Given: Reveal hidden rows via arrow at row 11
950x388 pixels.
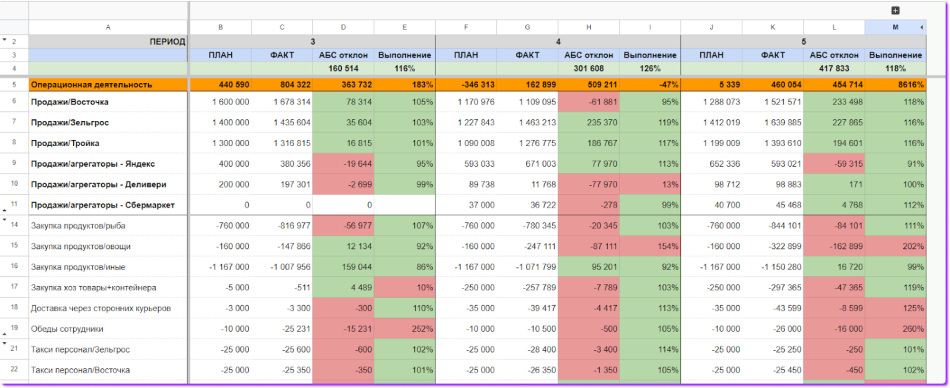Looking at the screenshot, I should pyautogui.click(x=4, y=210).
